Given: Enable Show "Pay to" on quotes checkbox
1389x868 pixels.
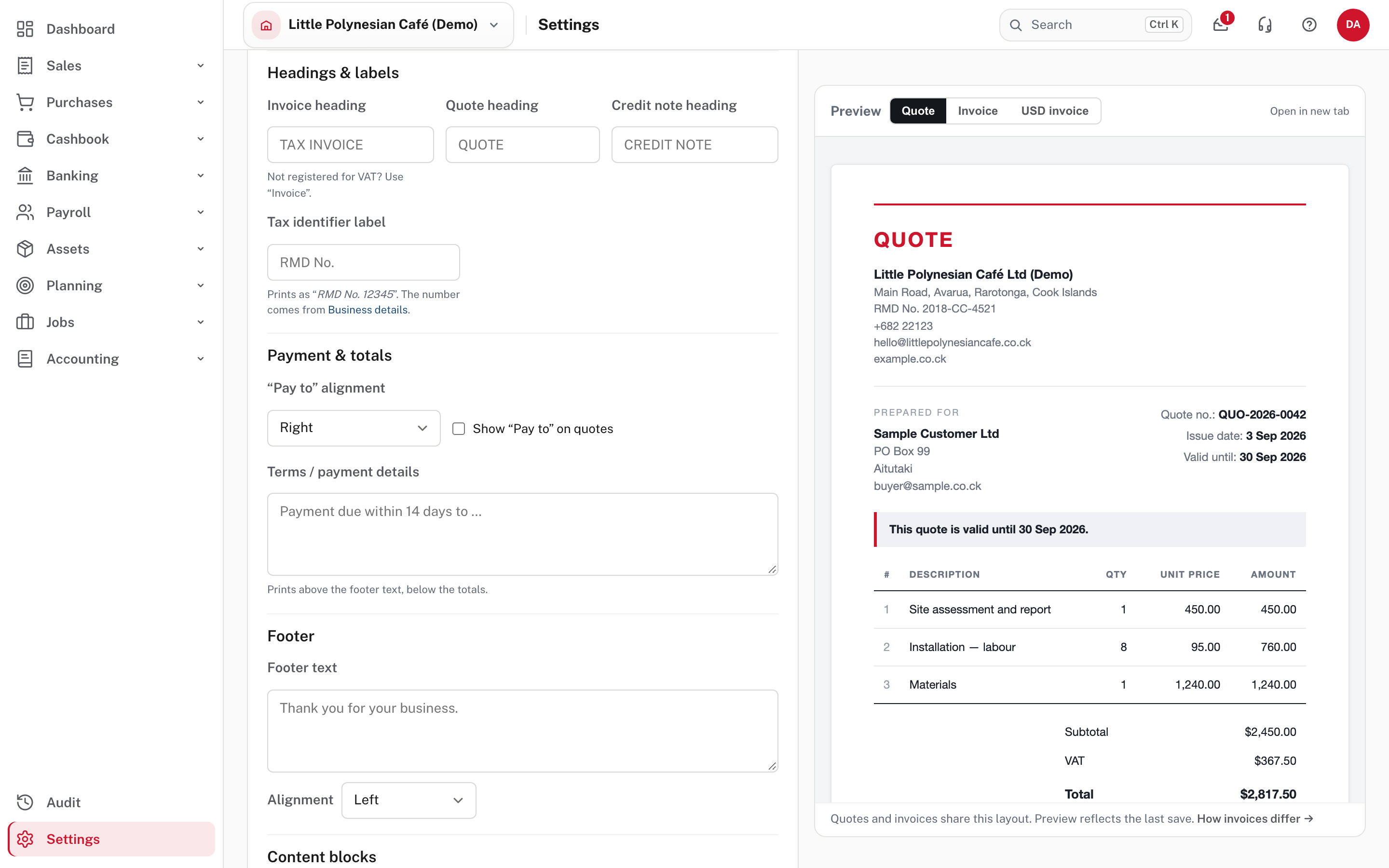Looking at the screenshot, I should pyautogui.click(x=459, y=429).
